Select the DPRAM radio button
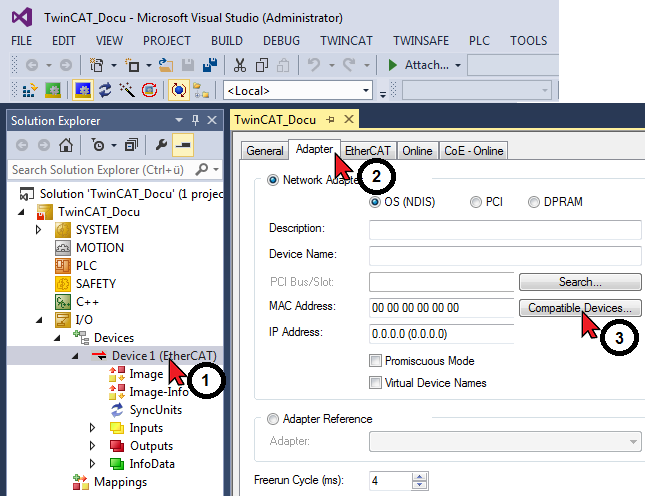 click(534, 202)
